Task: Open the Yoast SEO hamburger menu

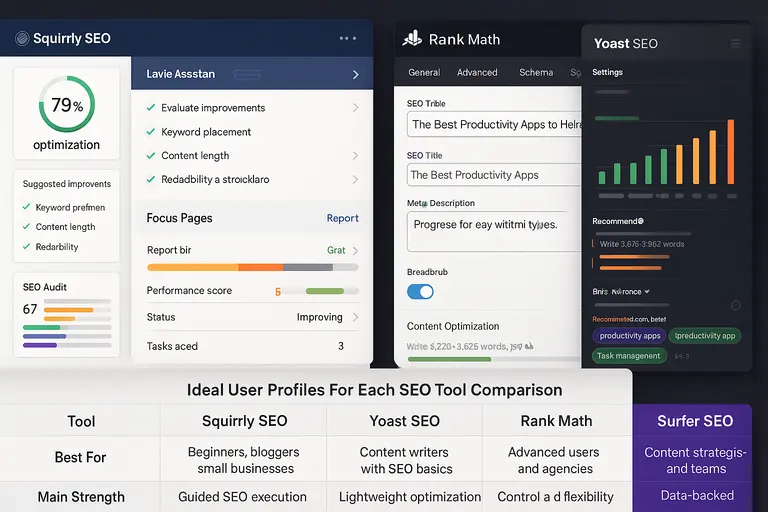Action: point(736,44)
